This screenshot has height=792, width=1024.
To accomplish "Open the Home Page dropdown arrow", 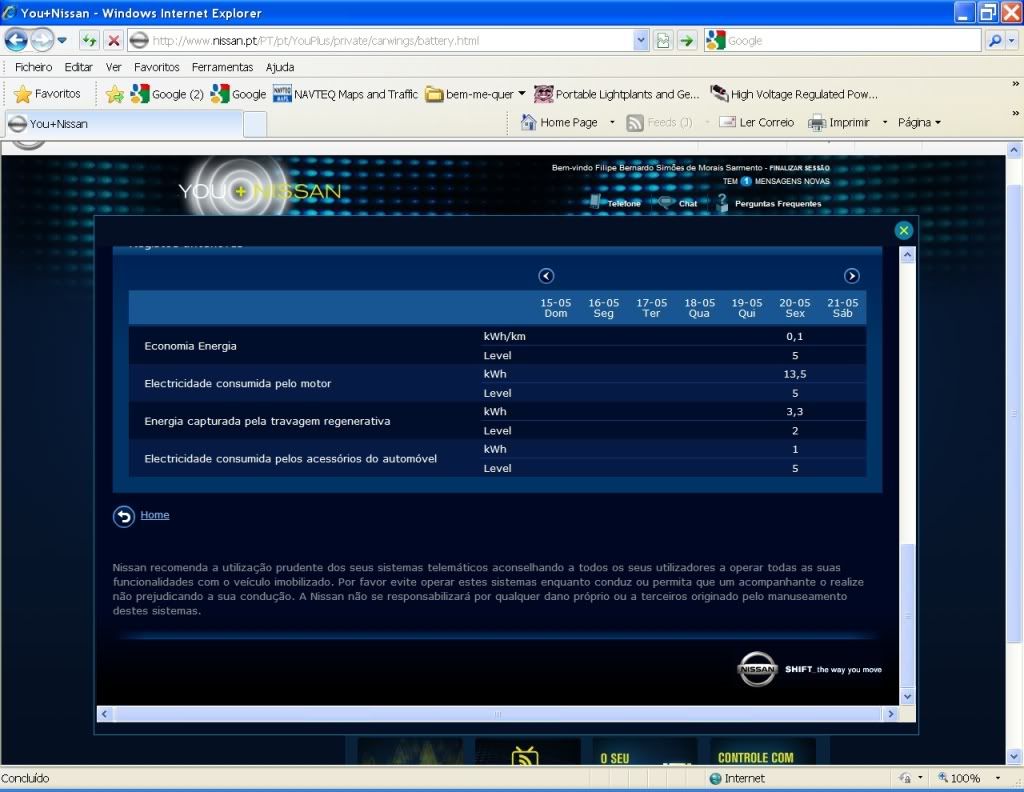I will pyautogui.click(x=612, y=122).
